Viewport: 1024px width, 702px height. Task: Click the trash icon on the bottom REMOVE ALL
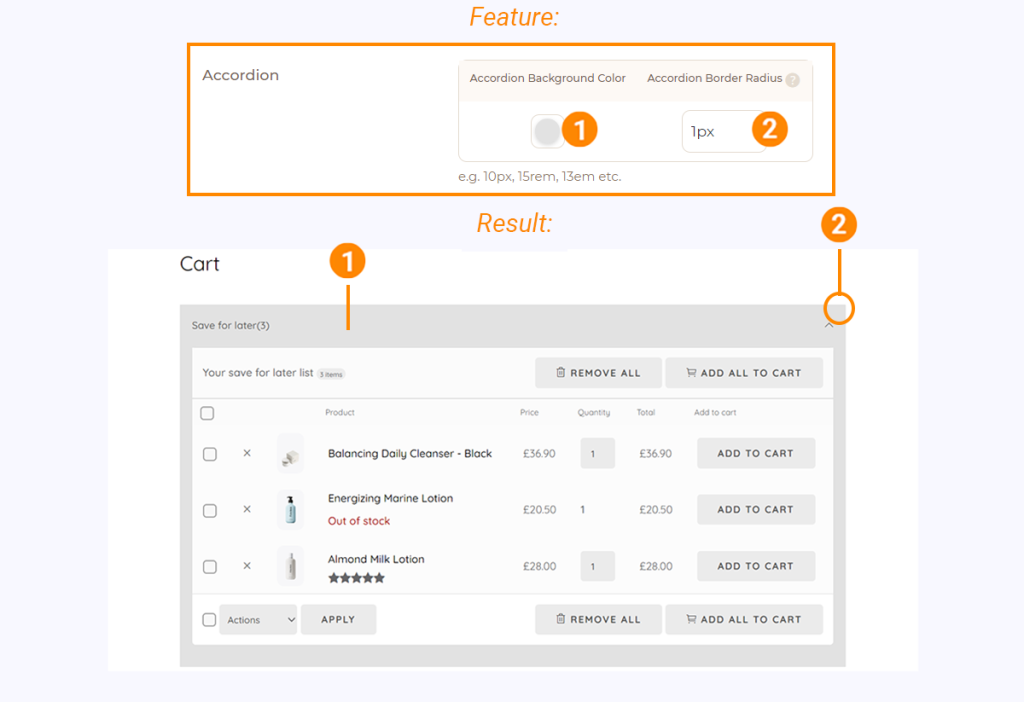point(560,618)
